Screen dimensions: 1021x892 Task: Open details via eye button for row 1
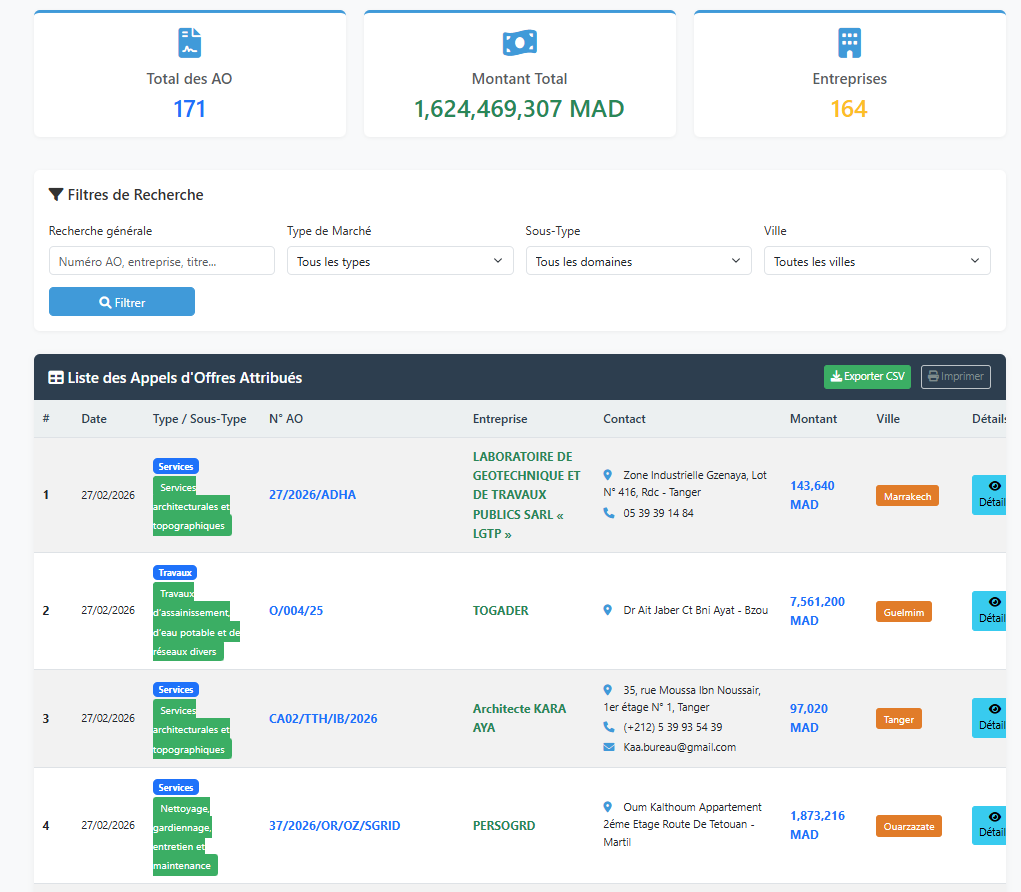coord(993,495)
